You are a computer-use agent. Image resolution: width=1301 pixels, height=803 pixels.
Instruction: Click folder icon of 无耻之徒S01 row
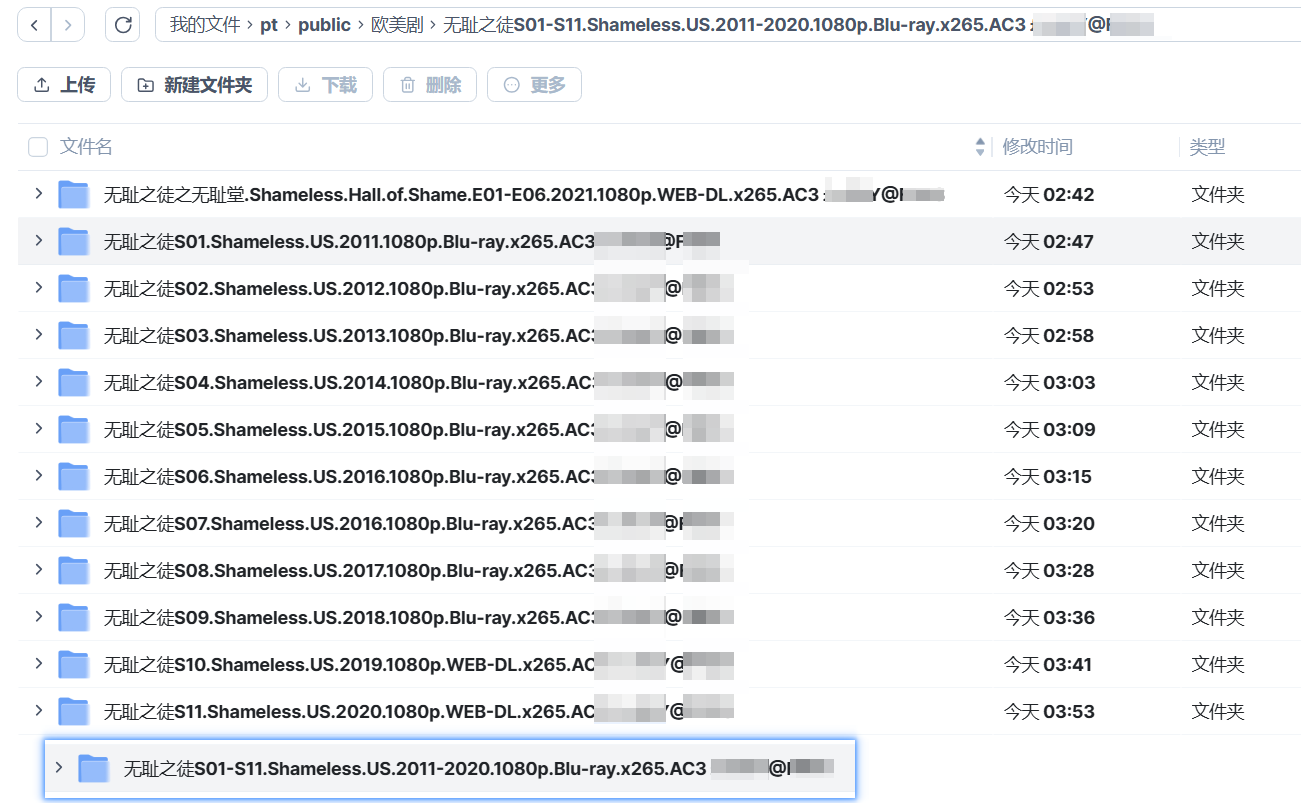point(74,241)
